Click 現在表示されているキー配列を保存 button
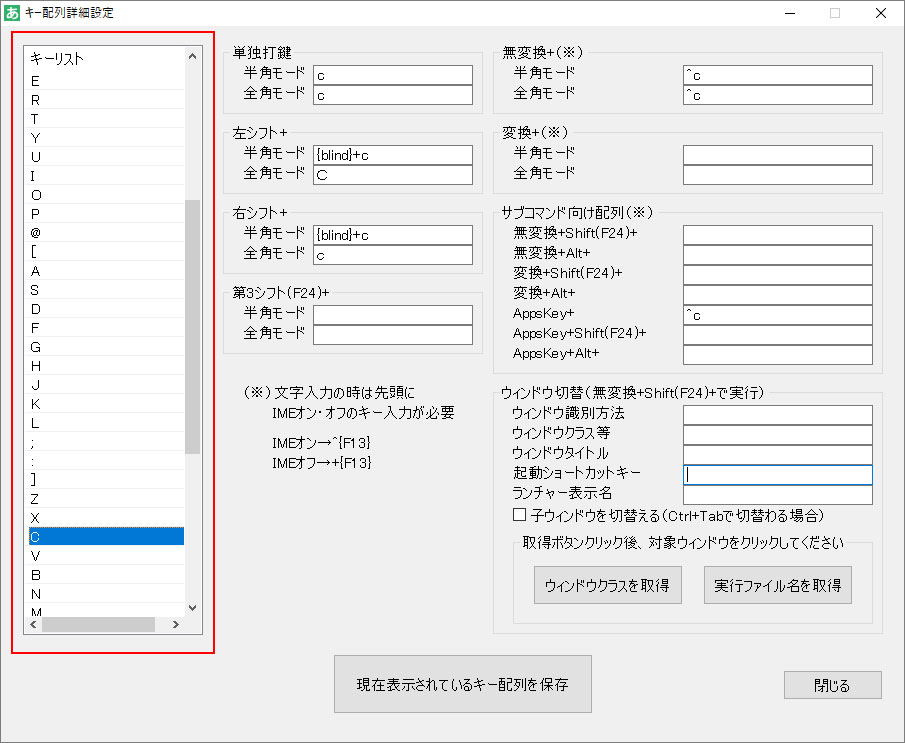 point(462,683)
